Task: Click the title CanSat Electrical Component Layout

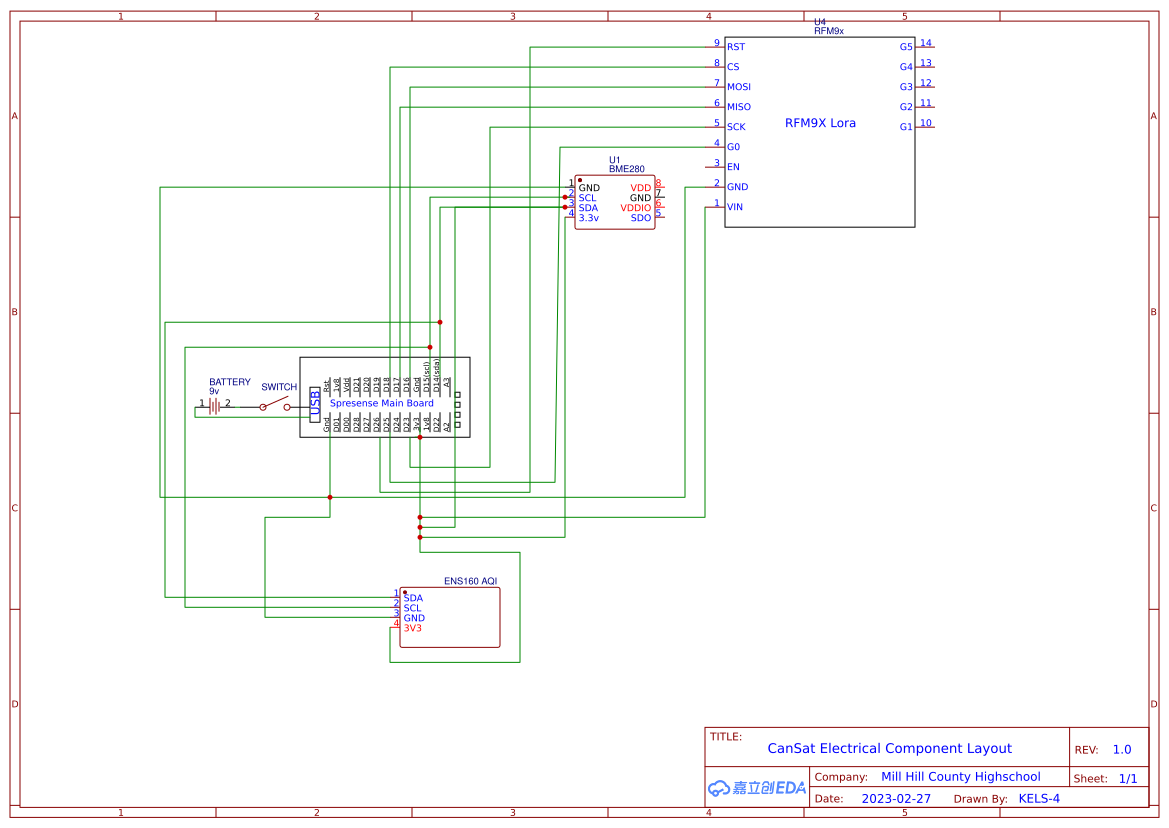Action: 889,748
